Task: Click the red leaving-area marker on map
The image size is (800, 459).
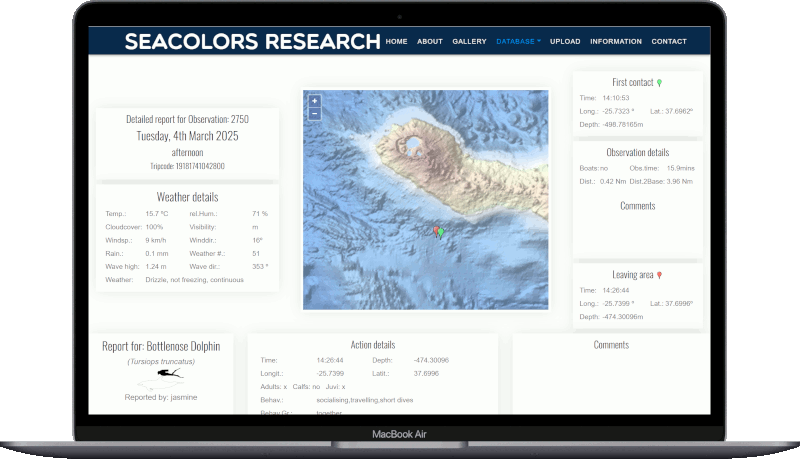Action: tap(436, 231)
